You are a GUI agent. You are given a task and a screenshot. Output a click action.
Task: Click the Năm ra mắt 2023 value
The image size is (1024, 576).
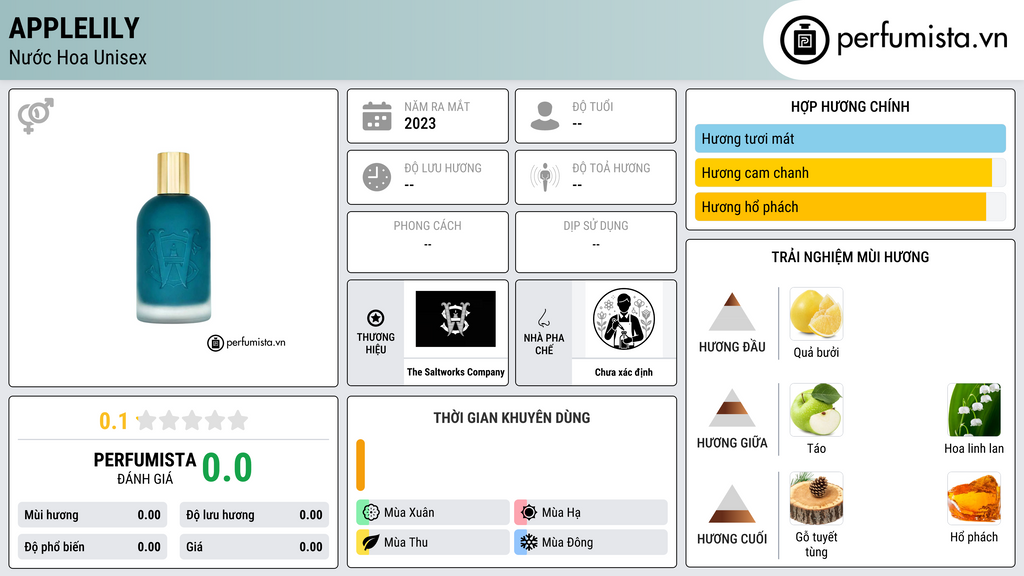pos(420,123)
